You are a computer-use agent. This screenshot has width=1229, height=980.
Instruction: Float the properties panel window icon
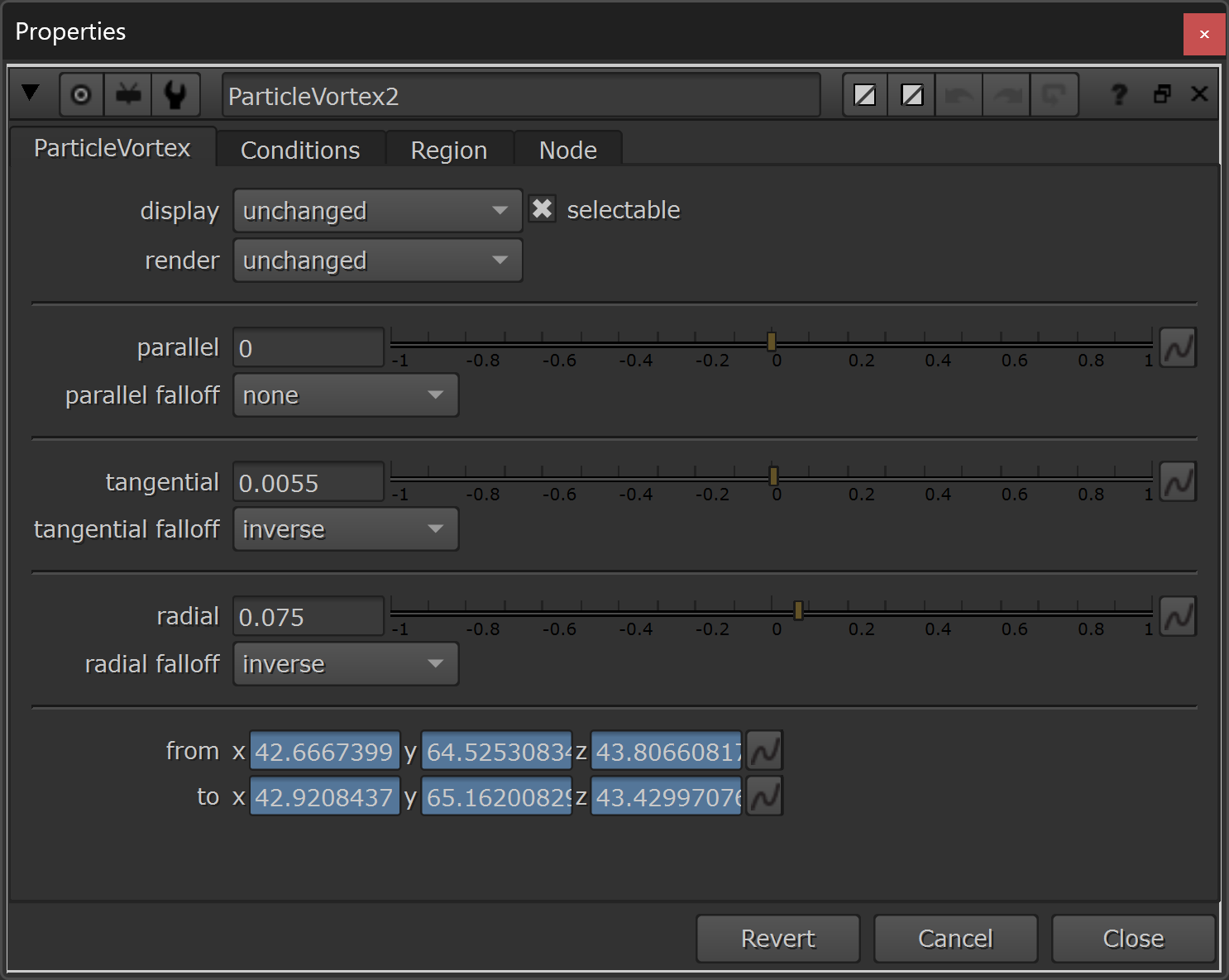point(1162,93)
